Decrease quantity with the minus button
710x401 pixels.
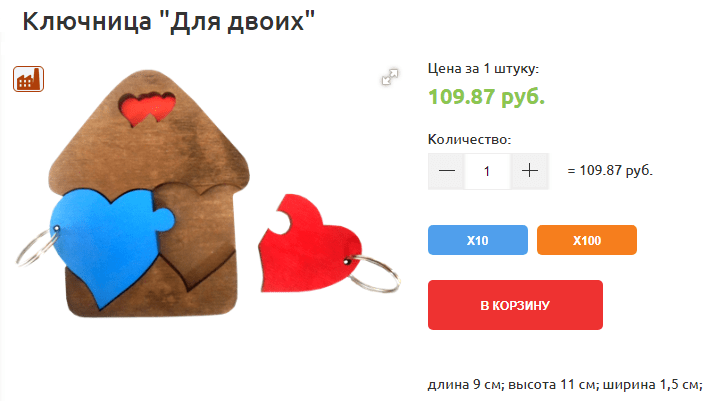pyautogui.click(x=446, y=171)
